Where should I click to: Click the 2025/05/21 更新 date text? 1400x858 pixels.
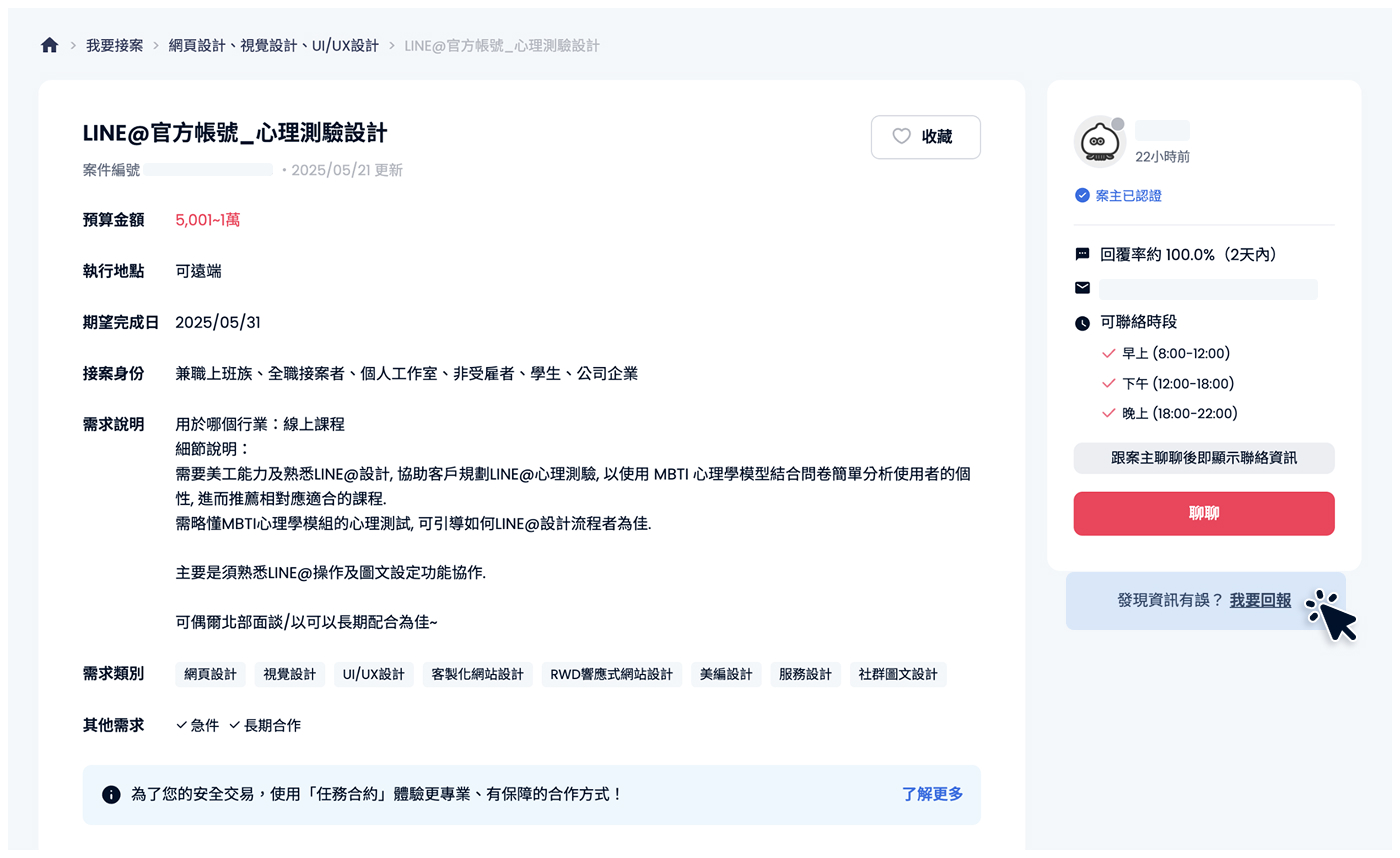pos(347,170)
